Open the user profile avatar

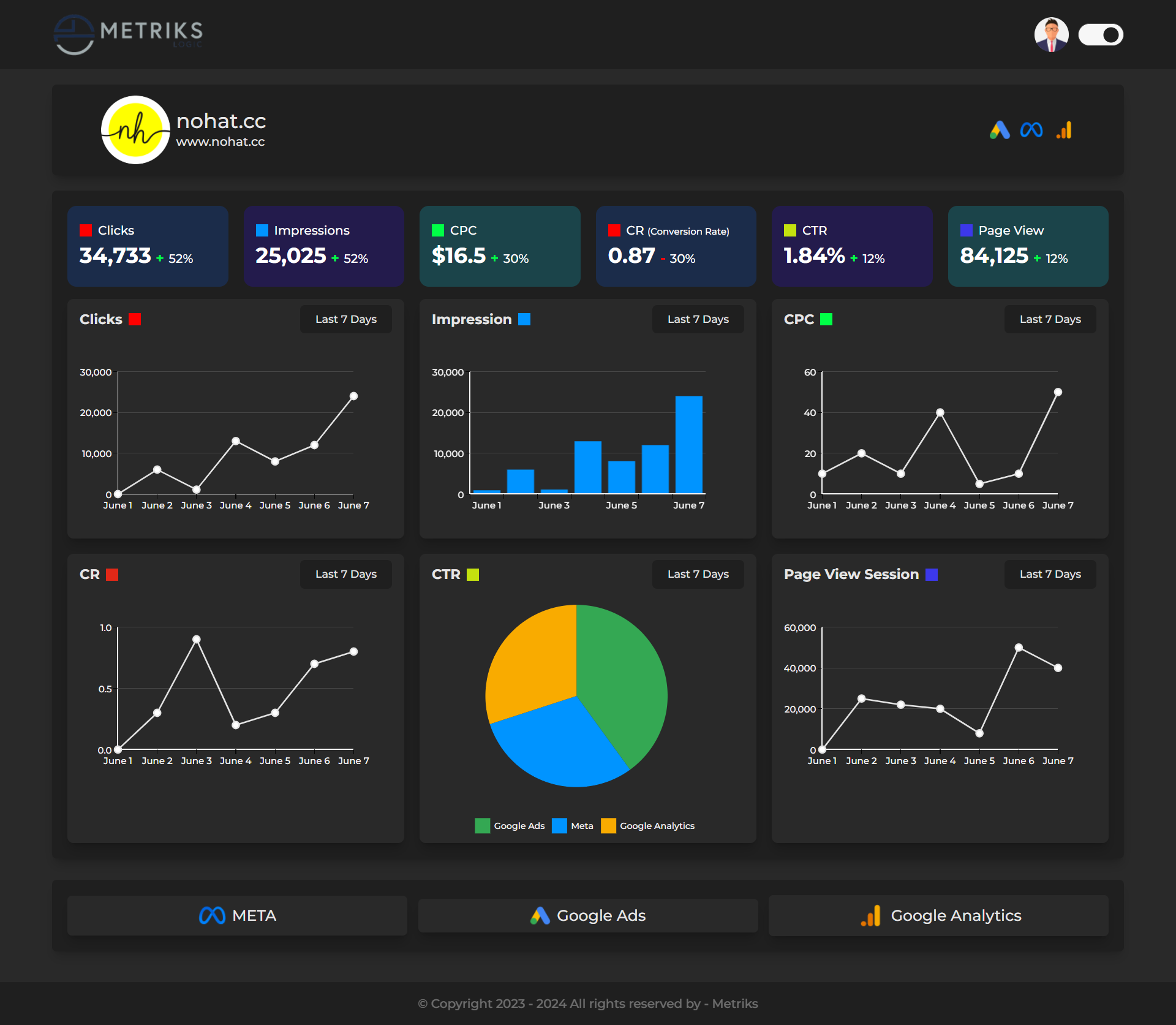pos(1051,34)
